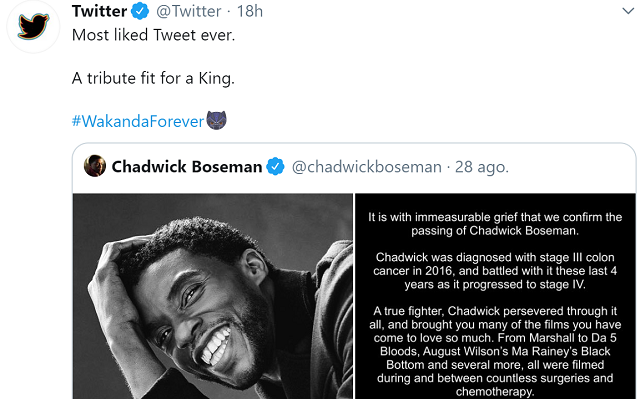Click the 'Most liked Tweet ever.' text
This screenshot has height=399, width=640.
click(153, 35)
